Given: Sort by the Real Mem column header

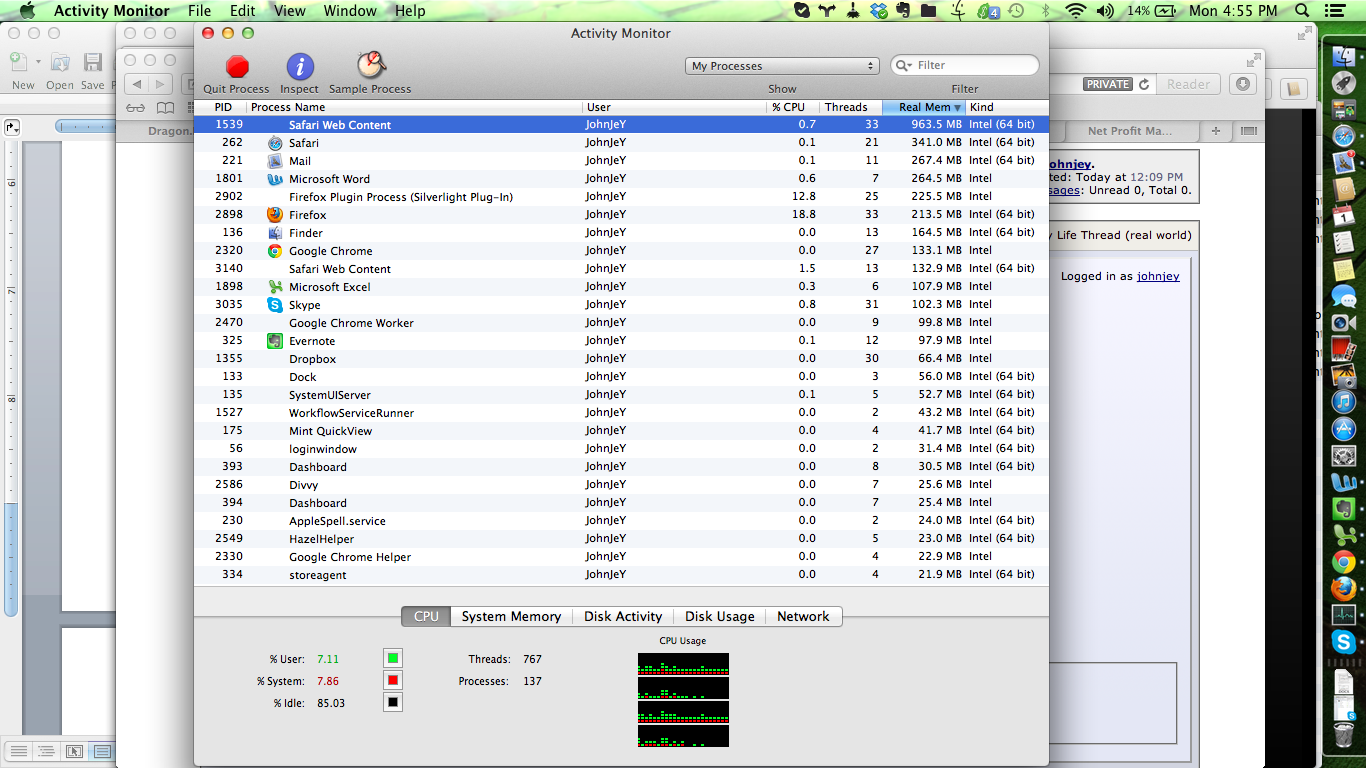Looking at the screenshot, I should click(x=923, y=107).
